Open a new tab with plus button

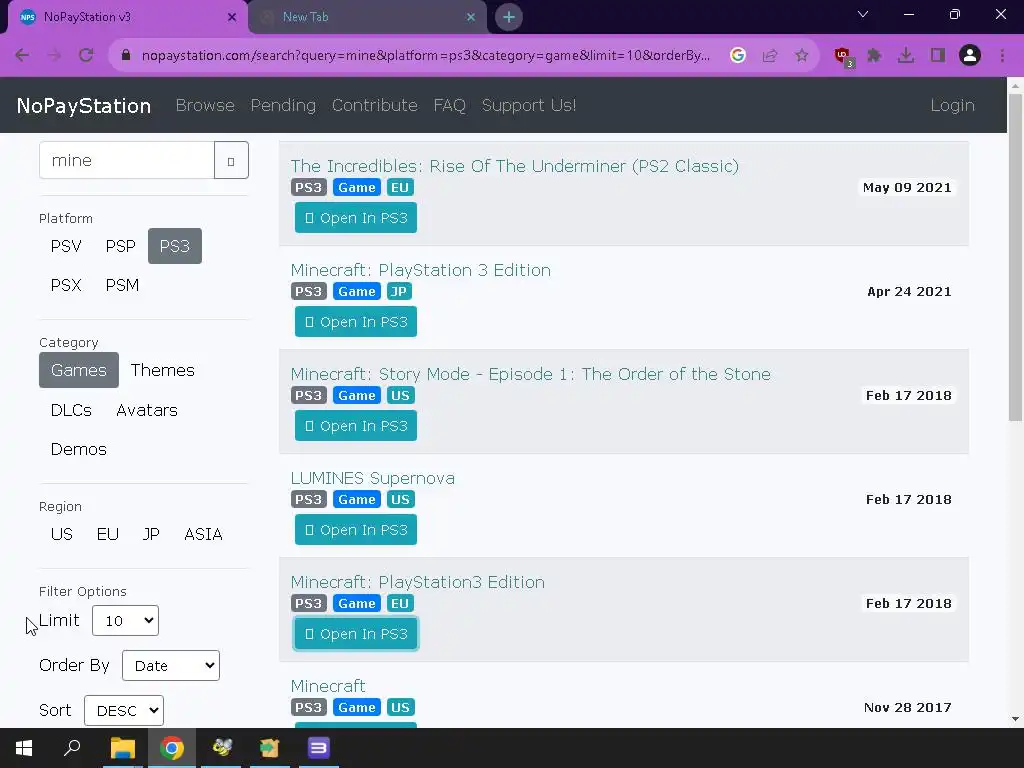[509, 17]
